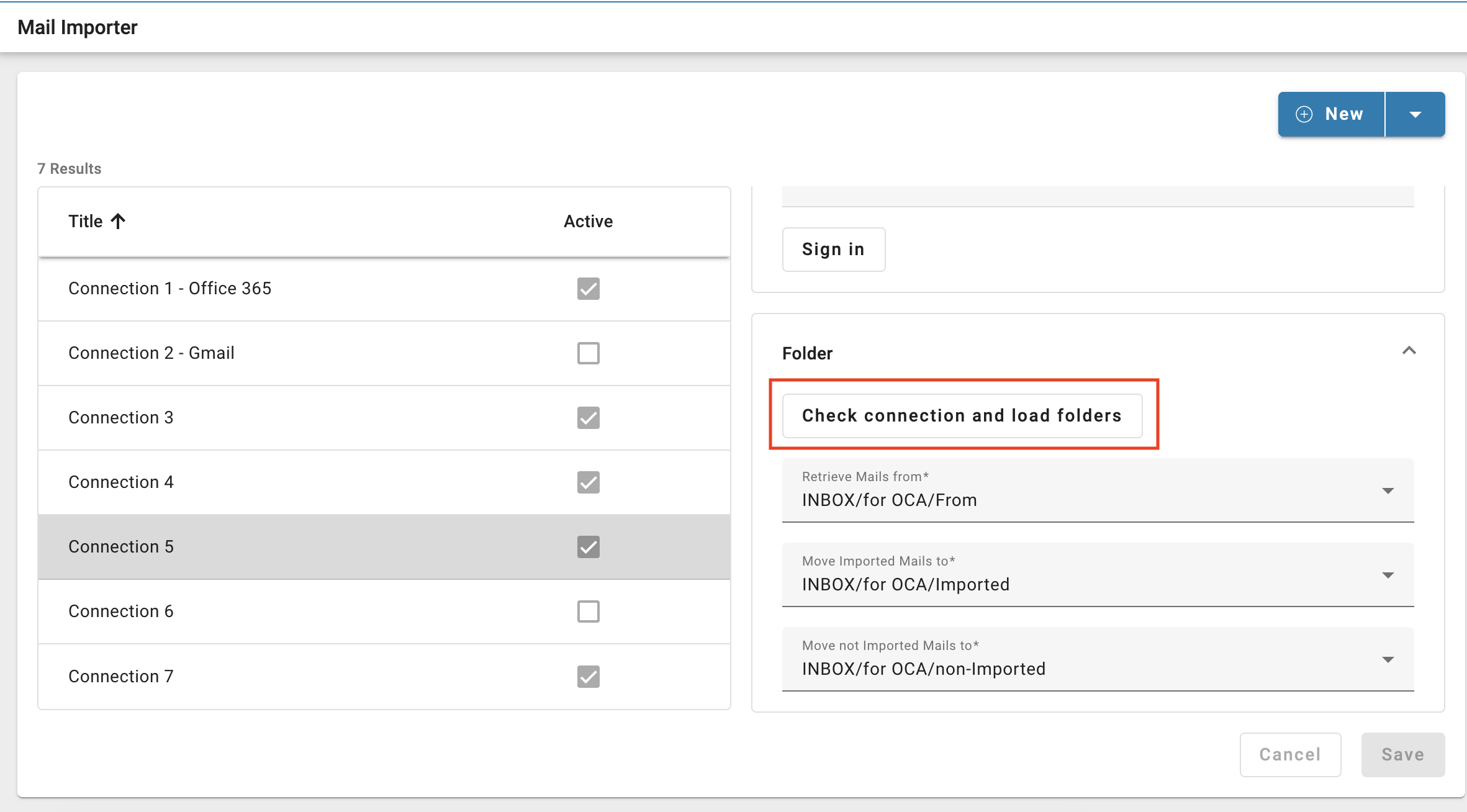Image resolution: width=1467 pixels, height=812 pixels.
Task: Enable Active checkbox for Connection 2 - Gmail
Action: 588,353
